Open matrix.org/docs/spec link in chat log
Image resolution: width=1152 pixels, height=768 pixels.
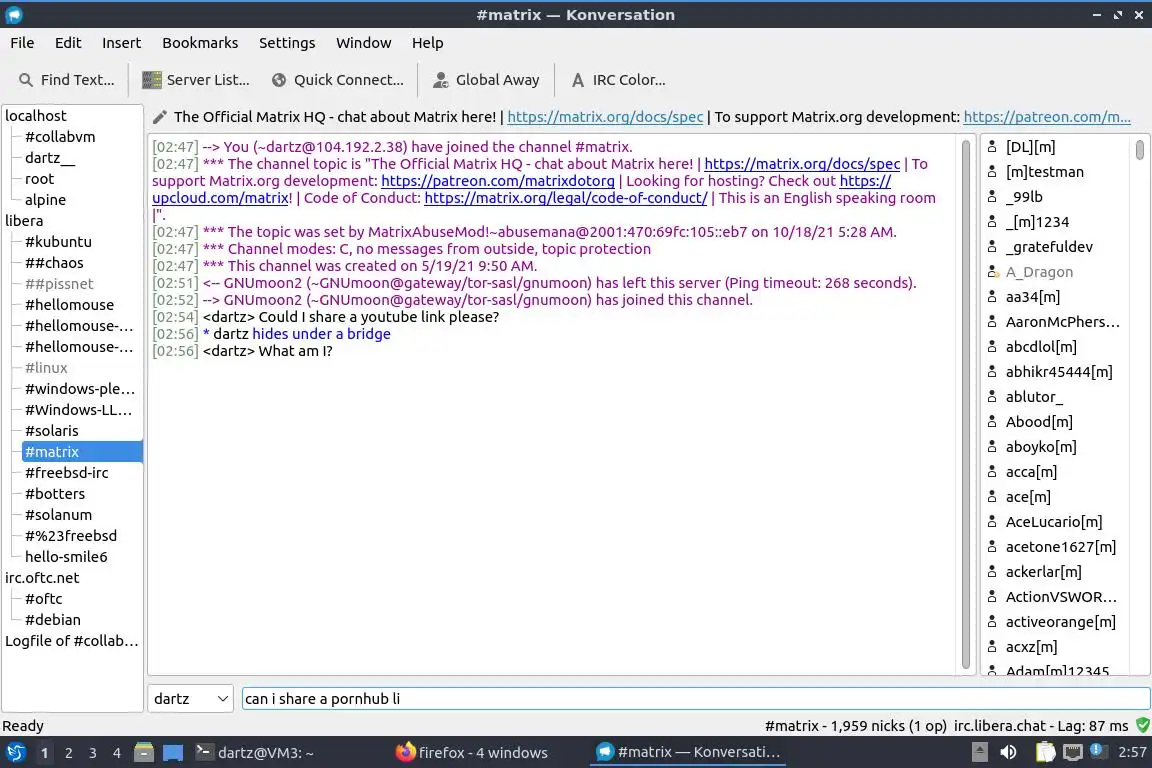pos(802,164)
